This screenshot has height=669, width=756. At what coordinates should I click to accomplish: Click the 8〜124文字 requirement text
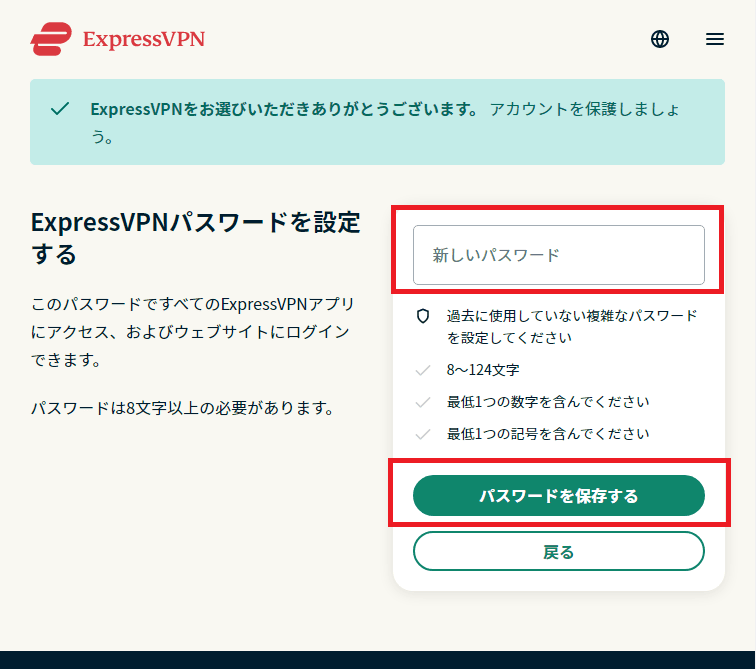(x=483, y=370)
